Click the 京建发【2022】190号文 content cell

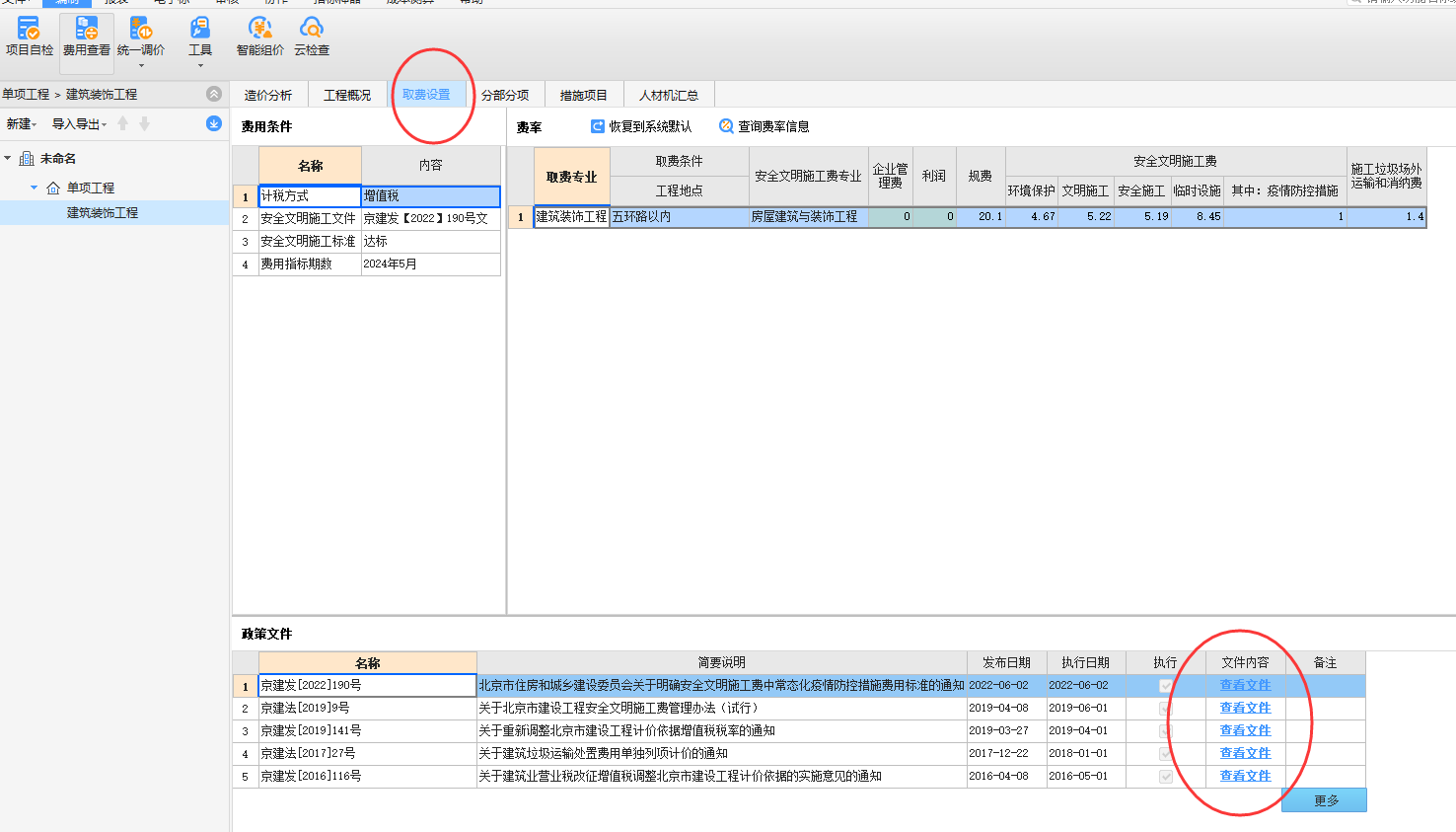tap(431, 219)
